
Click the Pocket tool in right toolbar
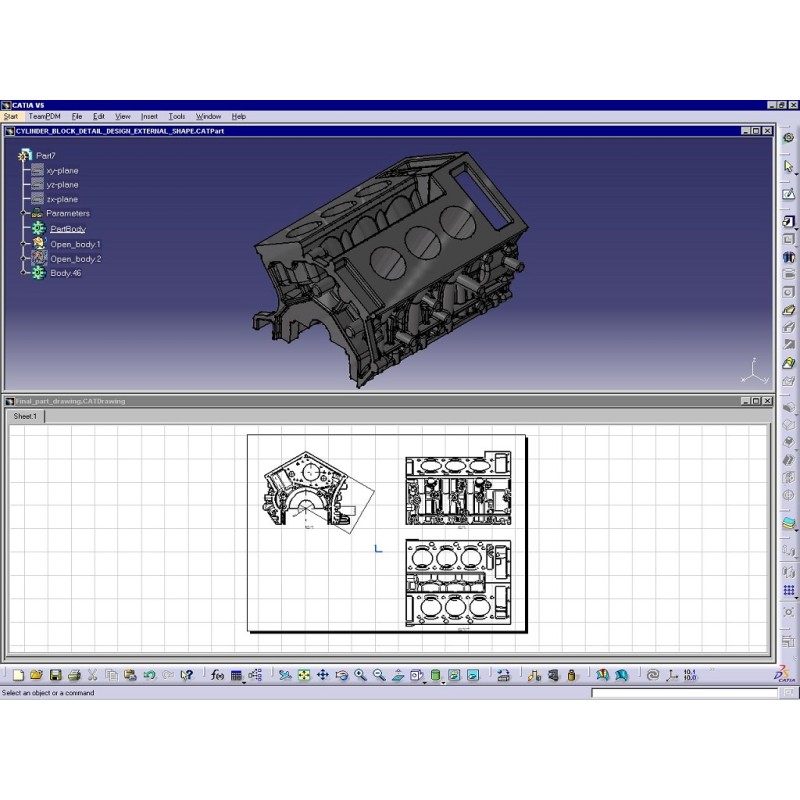tap(788, 239)
